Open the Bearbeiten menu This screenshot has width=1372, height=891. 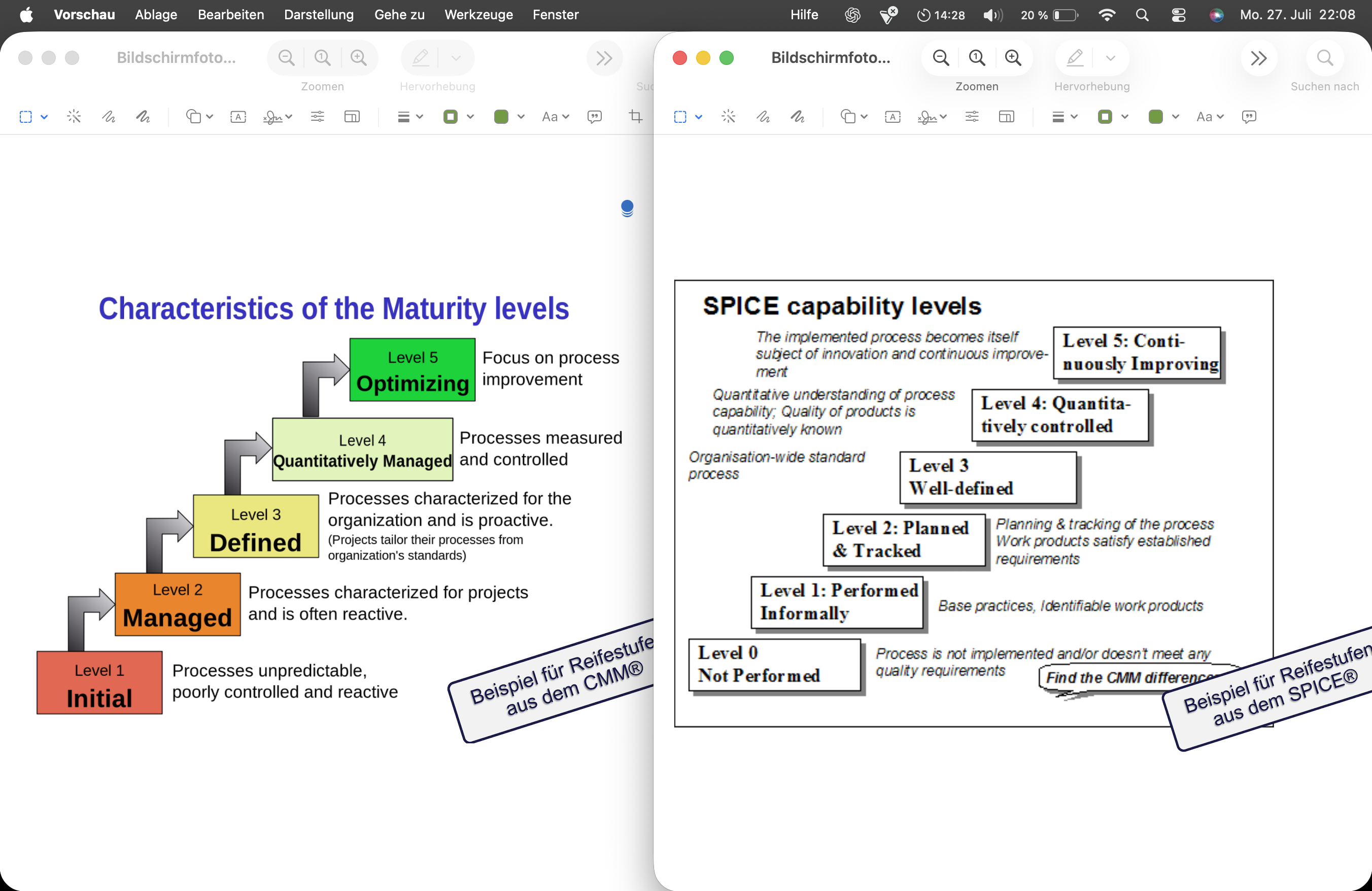[x=230, y=15]
